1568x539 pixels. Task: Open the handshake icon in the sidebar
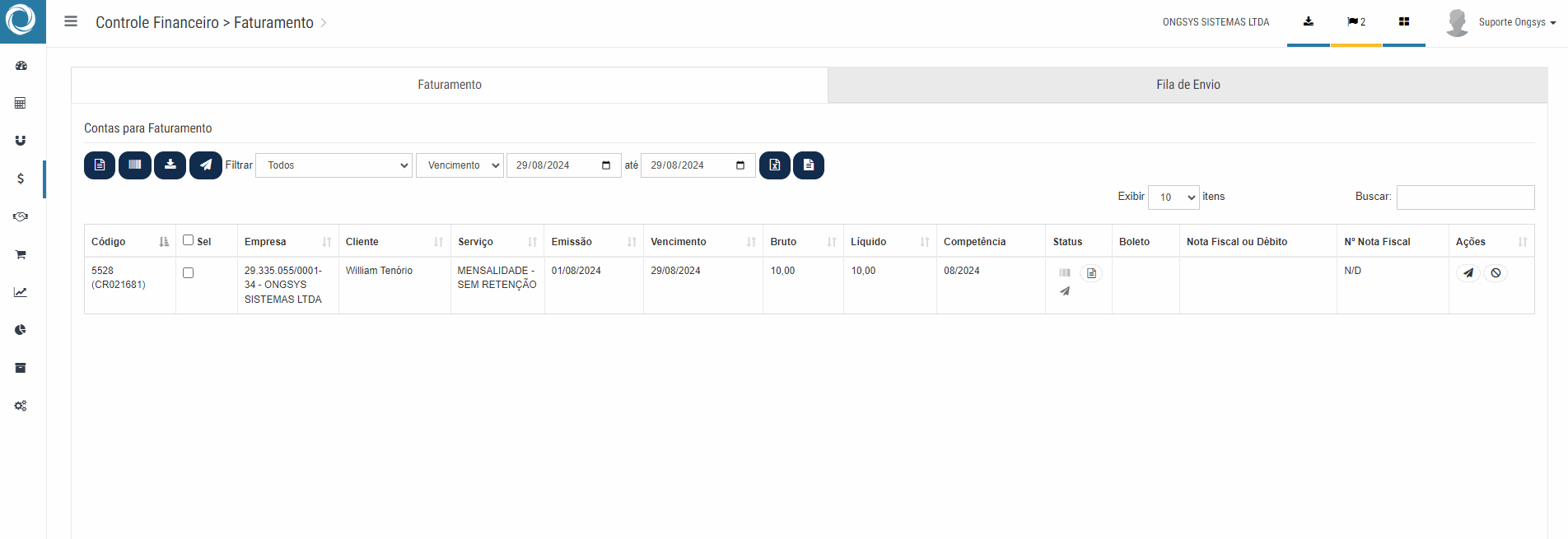21,216
